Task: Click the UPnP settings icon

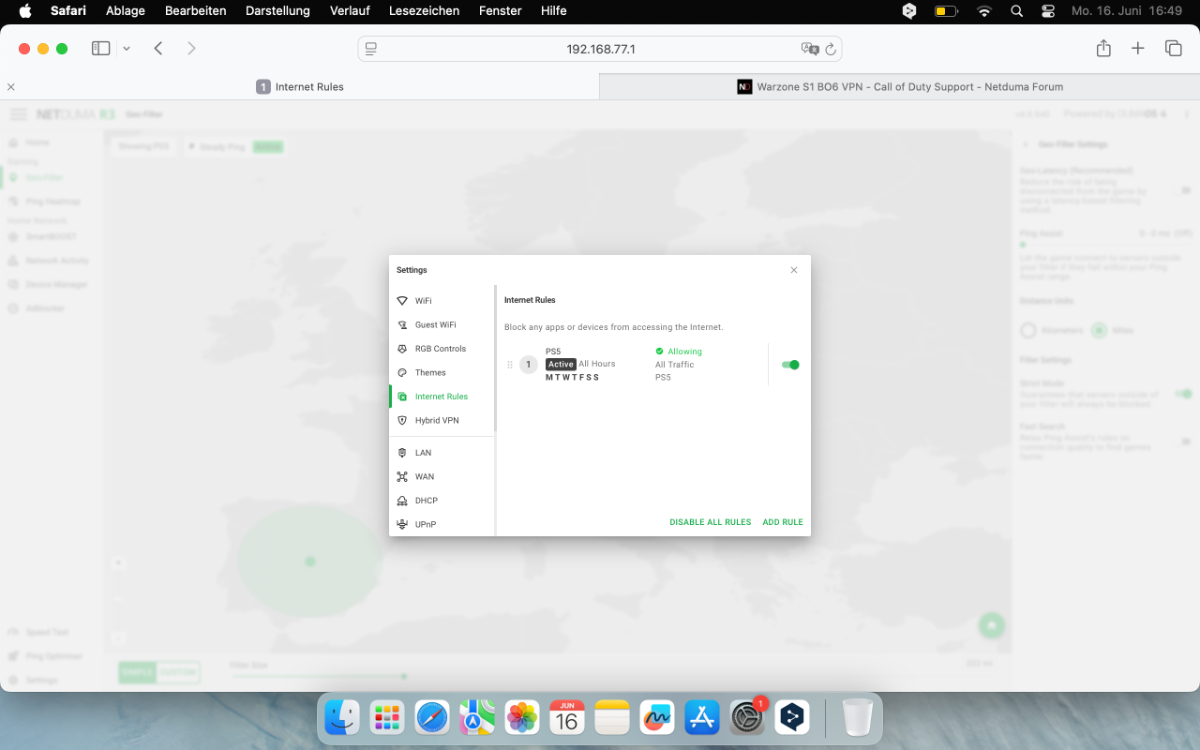Action: (402, 525)
